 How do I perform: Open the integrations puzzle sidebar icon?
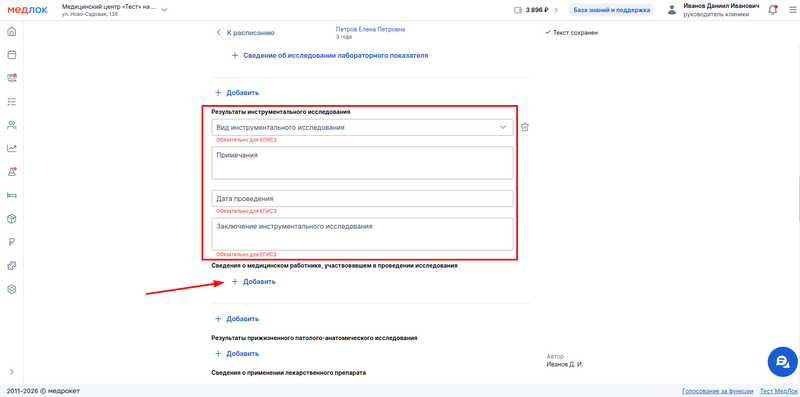12,266
